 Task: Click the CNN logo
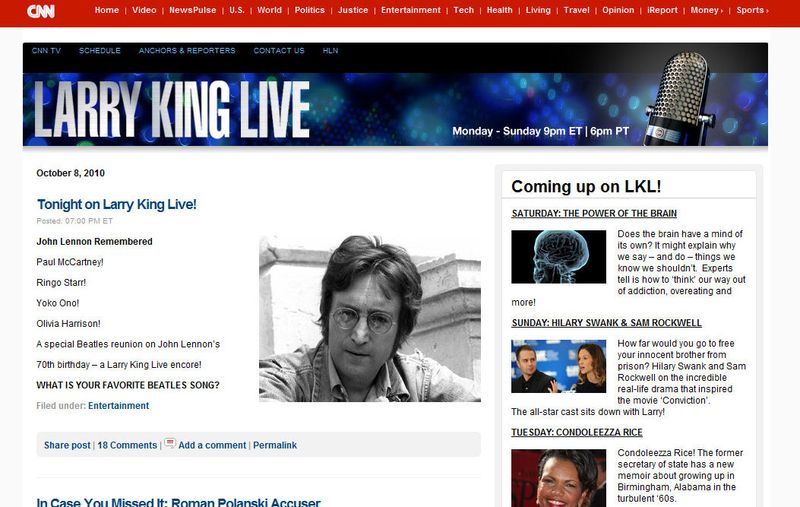pos(40,11)
